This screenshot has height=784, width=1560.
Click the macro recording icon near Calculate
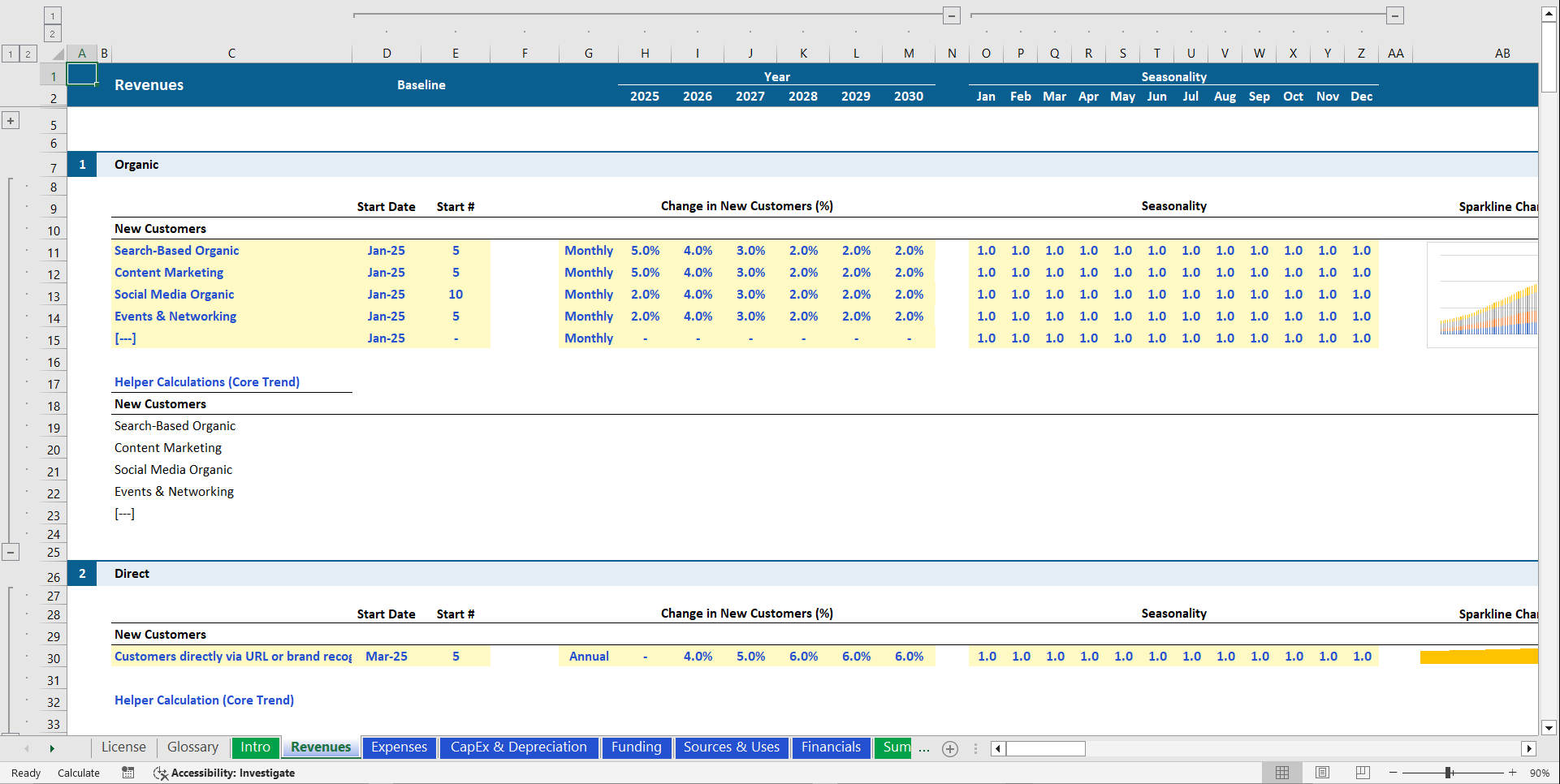[x=127, y=773]
